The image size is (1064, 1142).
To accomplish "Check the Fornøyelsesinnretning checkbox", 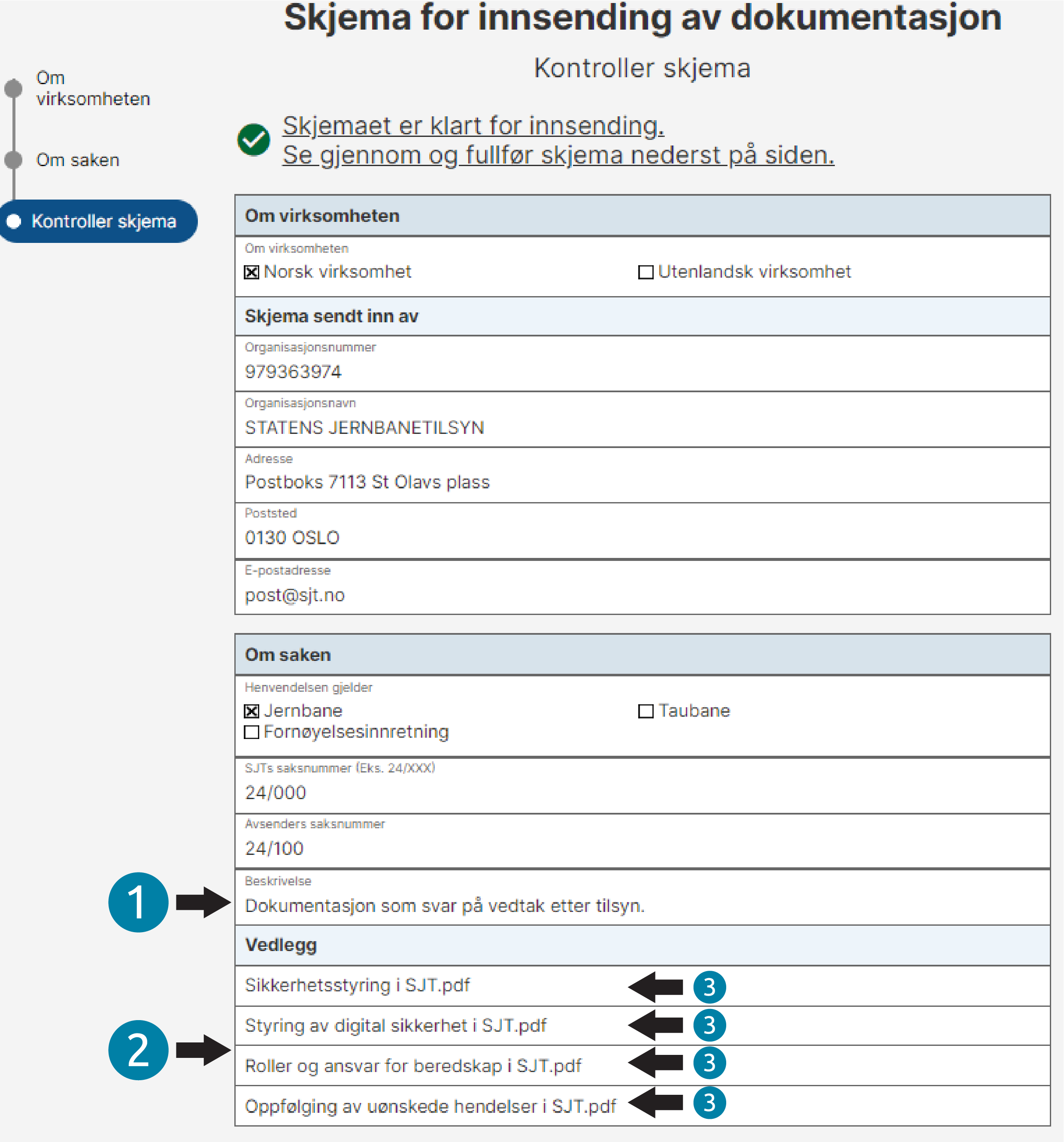I will coord(251,733).
